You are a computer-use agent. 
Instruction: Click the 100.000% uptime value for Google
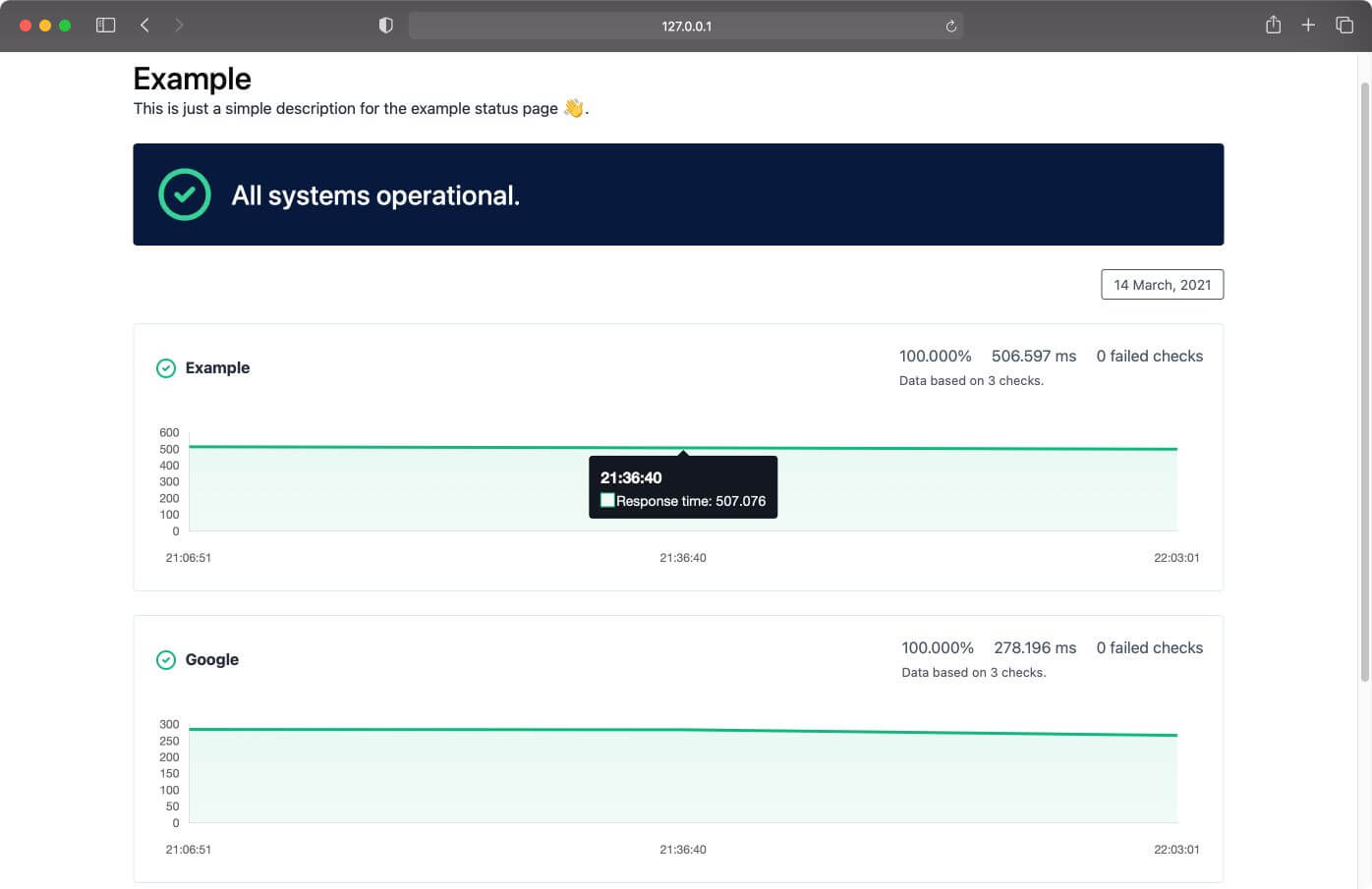(938, 647)
